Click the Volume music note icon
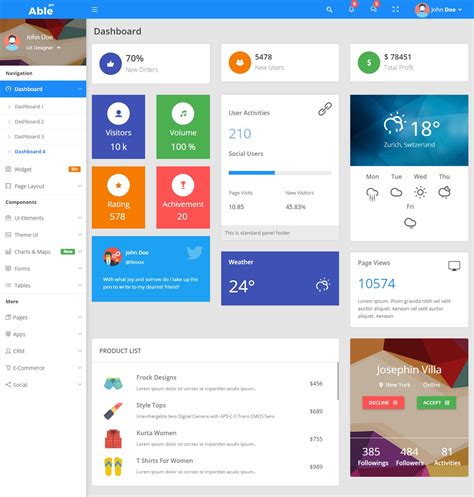474x497 pixels. point(183,113)
